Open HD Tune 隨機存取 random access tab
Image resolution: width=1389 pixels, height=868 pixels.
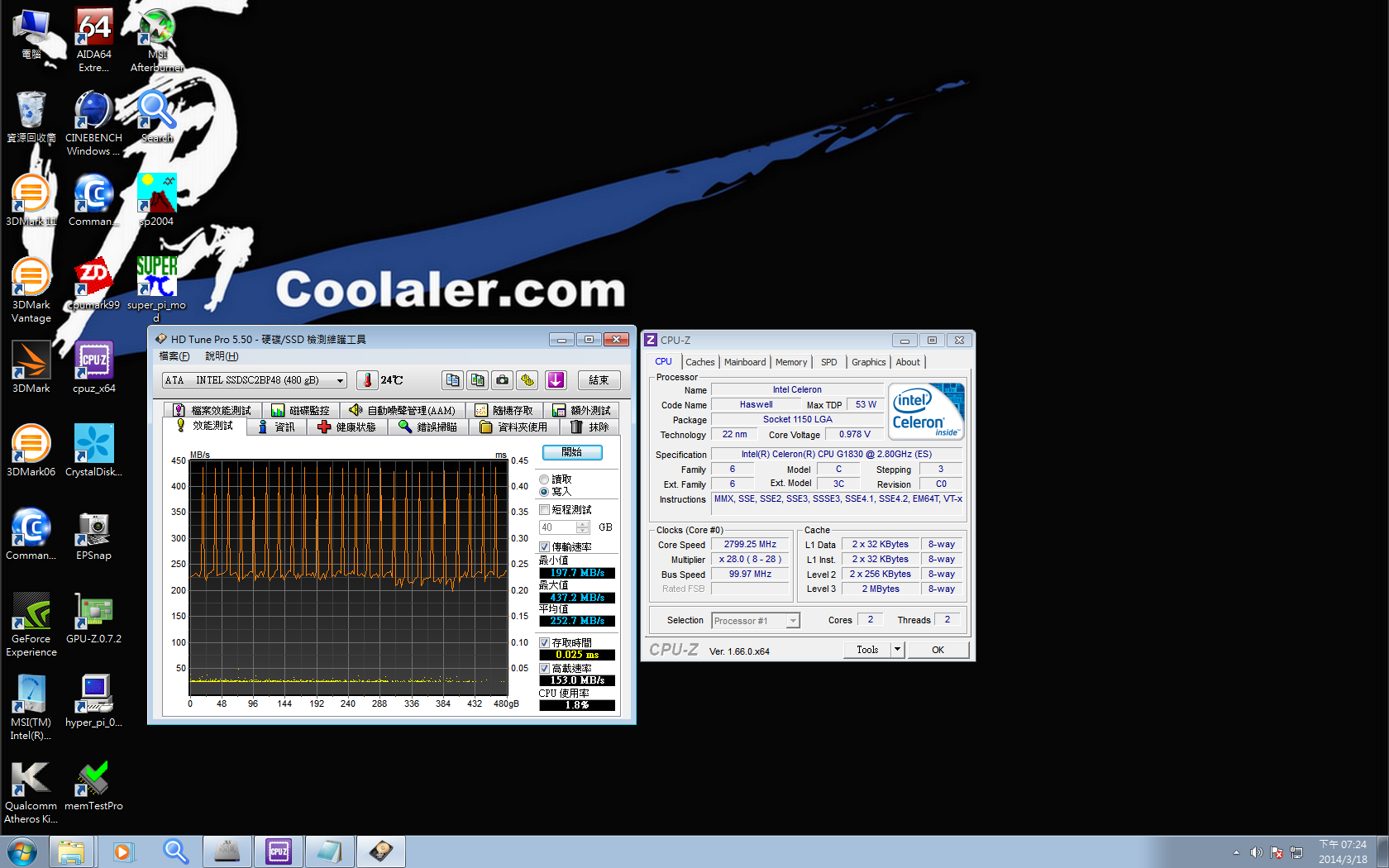click(x=504, y=411)
